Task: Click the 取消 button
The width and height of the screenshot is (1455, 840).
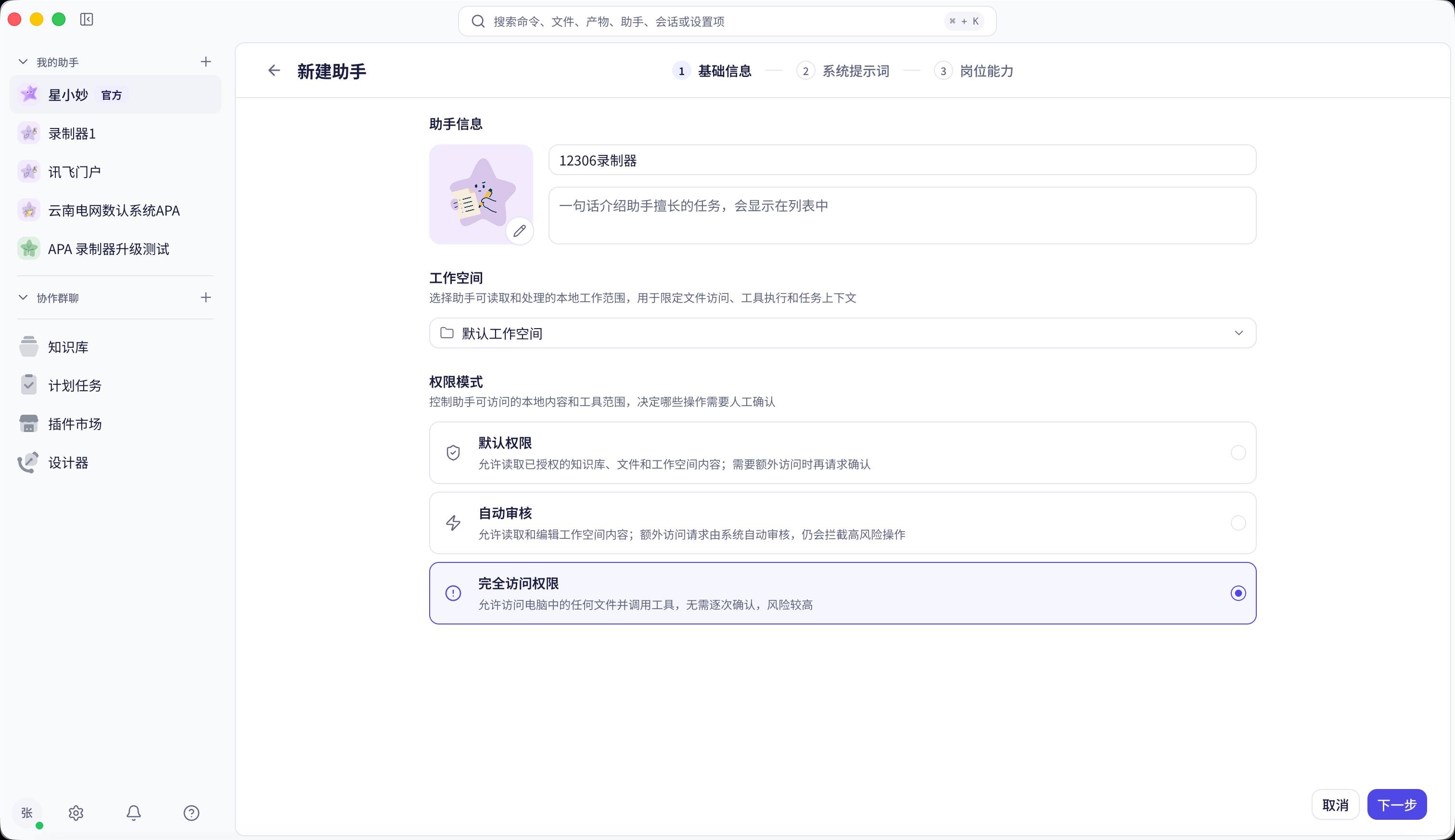Action: tap(1335, 805)
